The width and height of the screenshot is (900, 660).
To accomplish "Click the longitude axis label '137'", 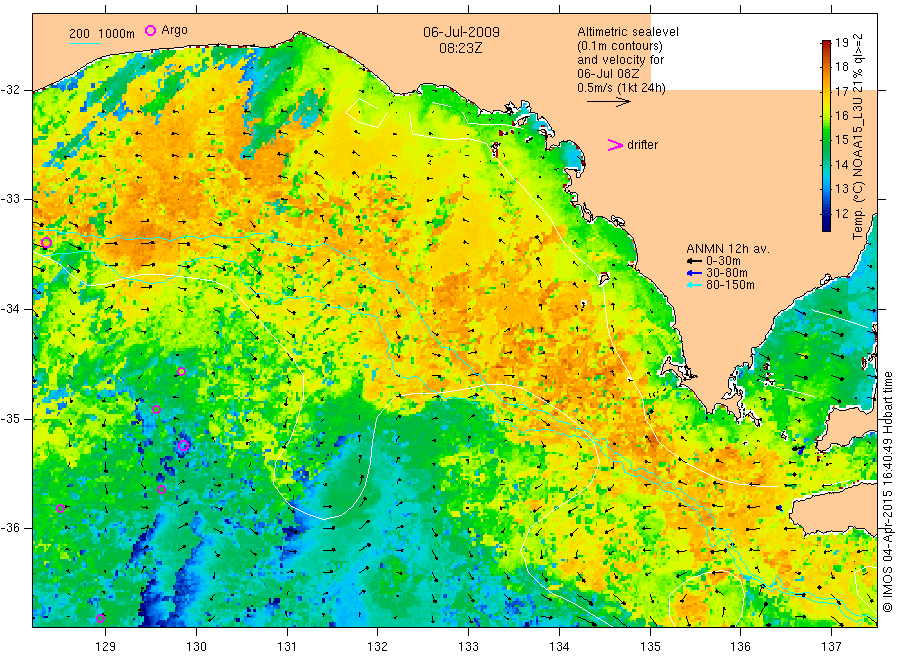I will pos(832,647).
